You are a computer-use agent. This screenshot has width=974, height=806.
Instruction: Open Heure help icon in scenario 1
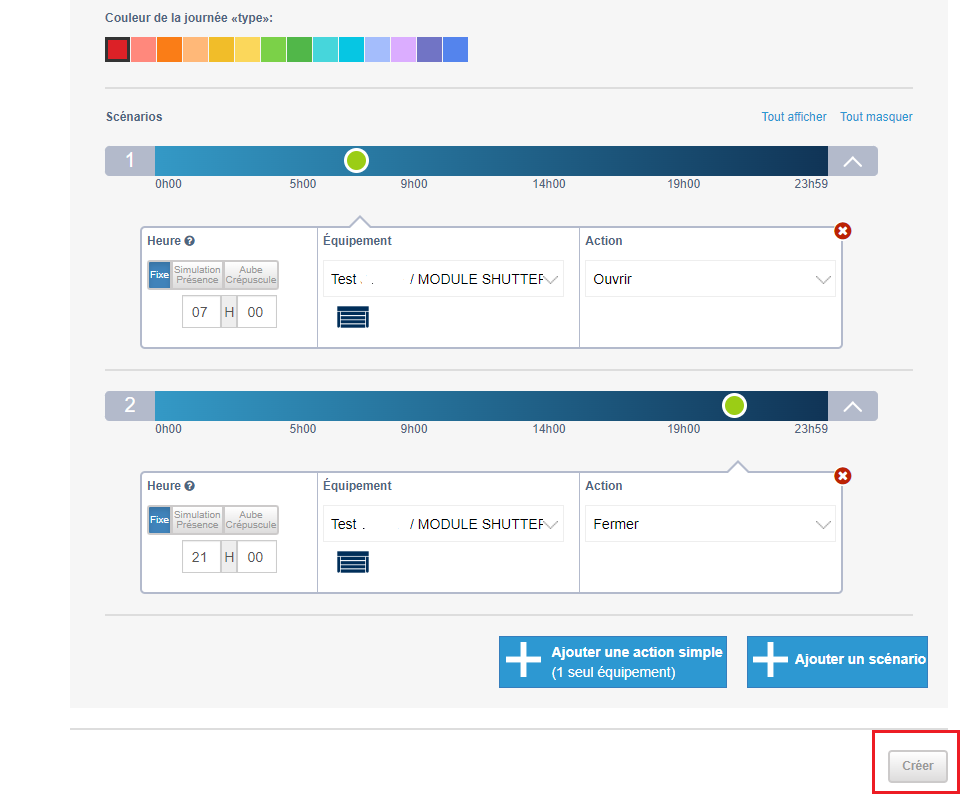click(189, 241)
